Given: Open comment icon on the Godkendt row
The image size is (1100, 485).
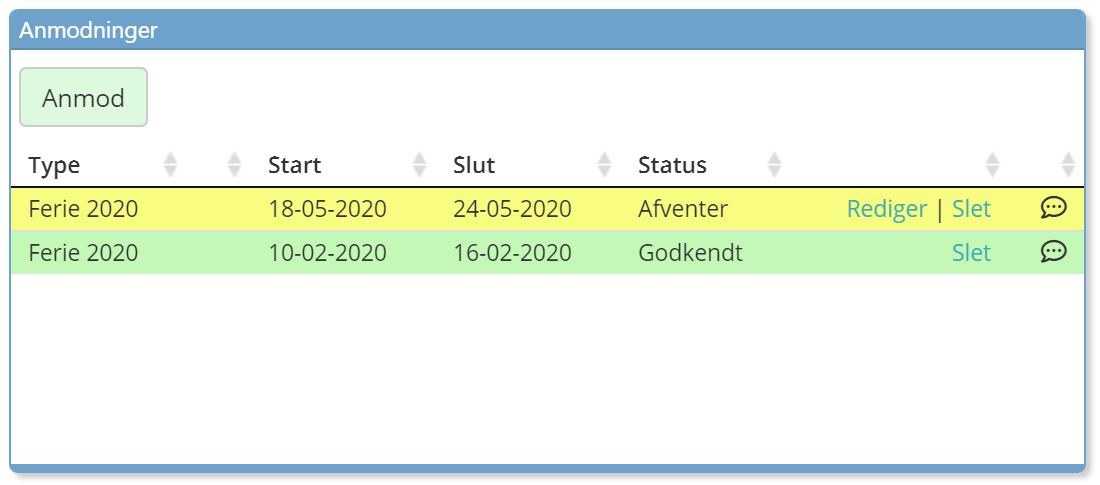Looking at the screenshot, I should click(x=1053, y=252).
